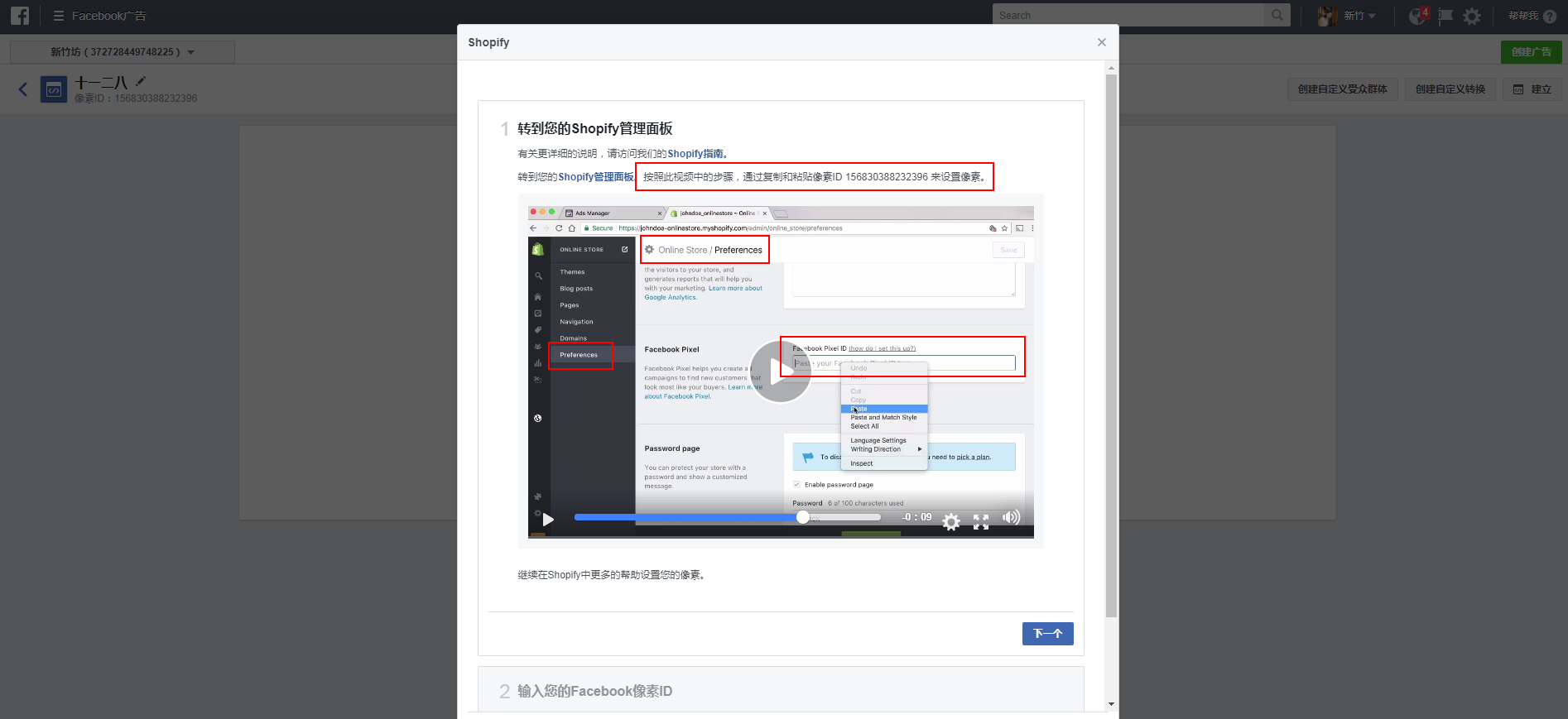The width and height of the screenshot is (1568, 719).
Task: Click the 帮帮我 help text
Action: coord(1522,16)
